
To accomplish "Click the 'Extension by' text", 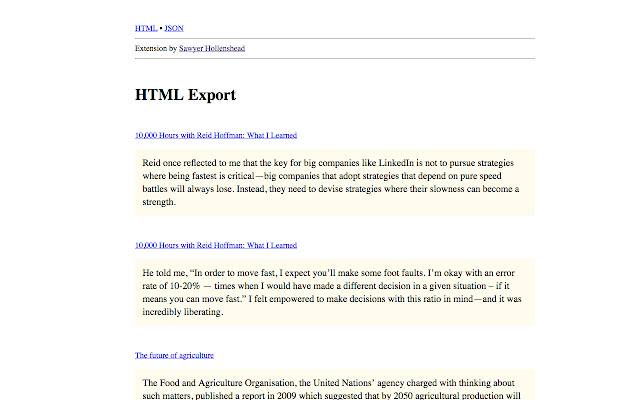I will point(156,48).
